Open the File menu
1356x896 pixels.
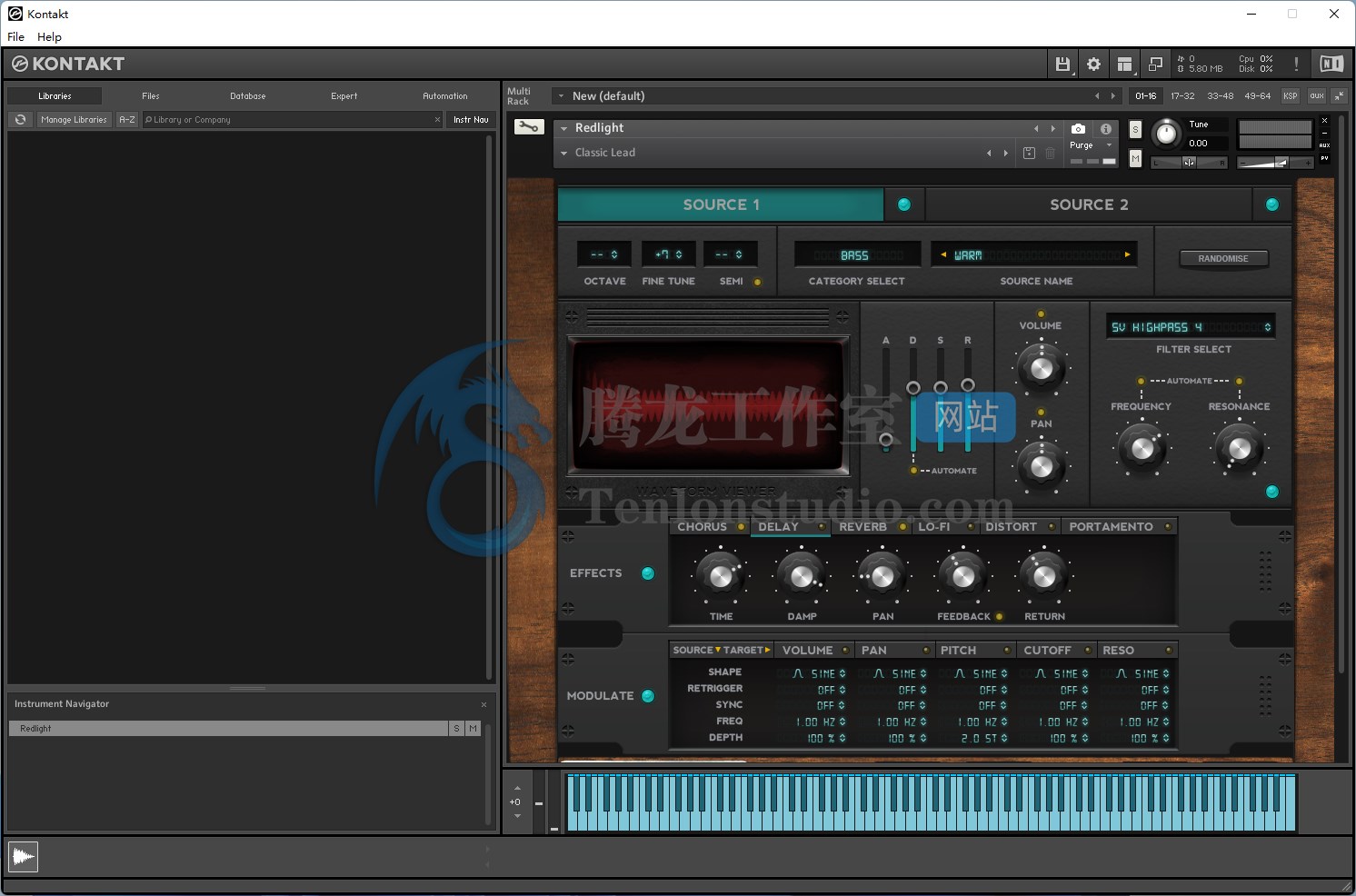point(15,36)
